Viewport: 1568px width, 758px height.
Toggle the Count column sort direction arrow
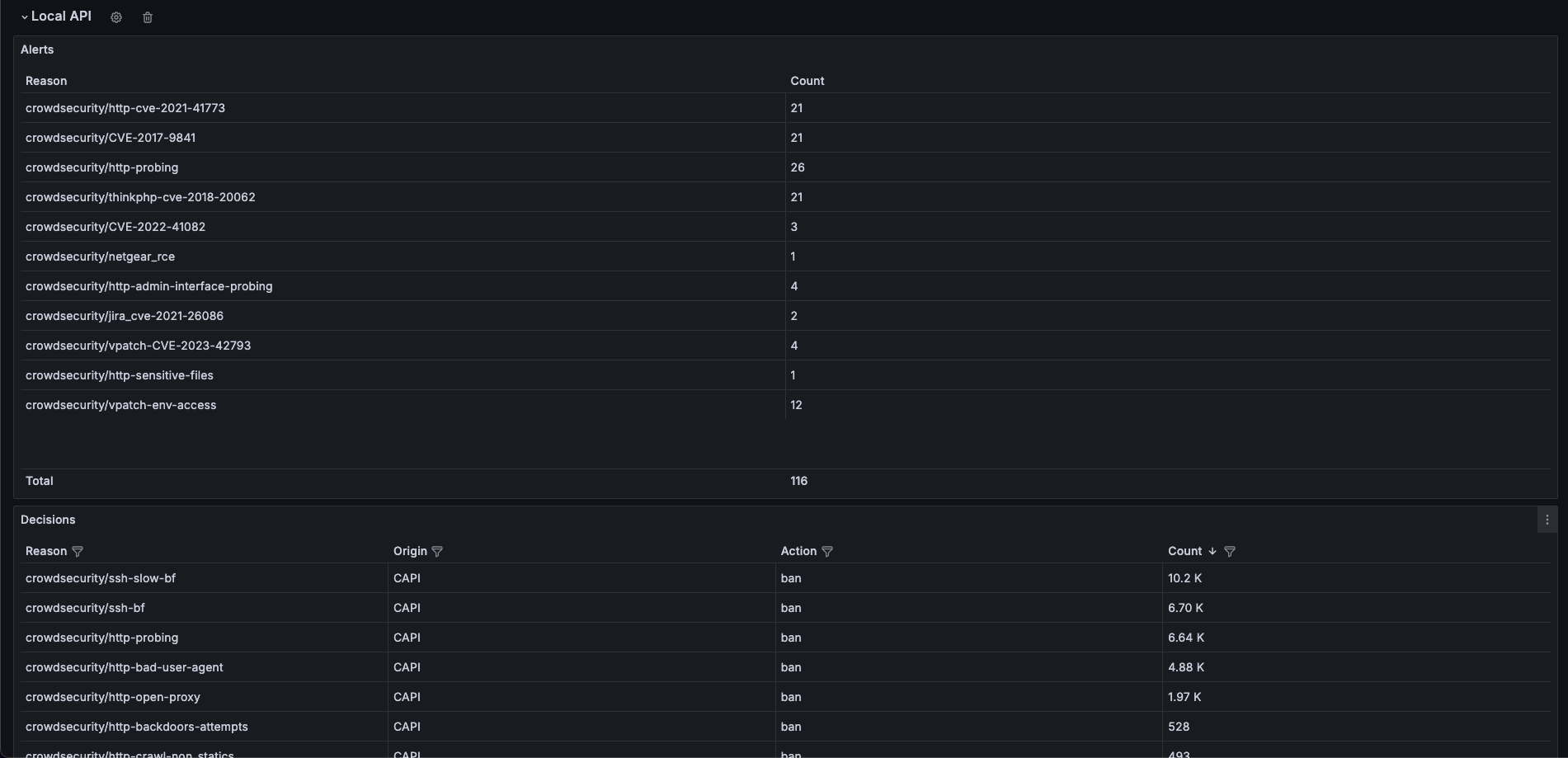(1212, 552)
